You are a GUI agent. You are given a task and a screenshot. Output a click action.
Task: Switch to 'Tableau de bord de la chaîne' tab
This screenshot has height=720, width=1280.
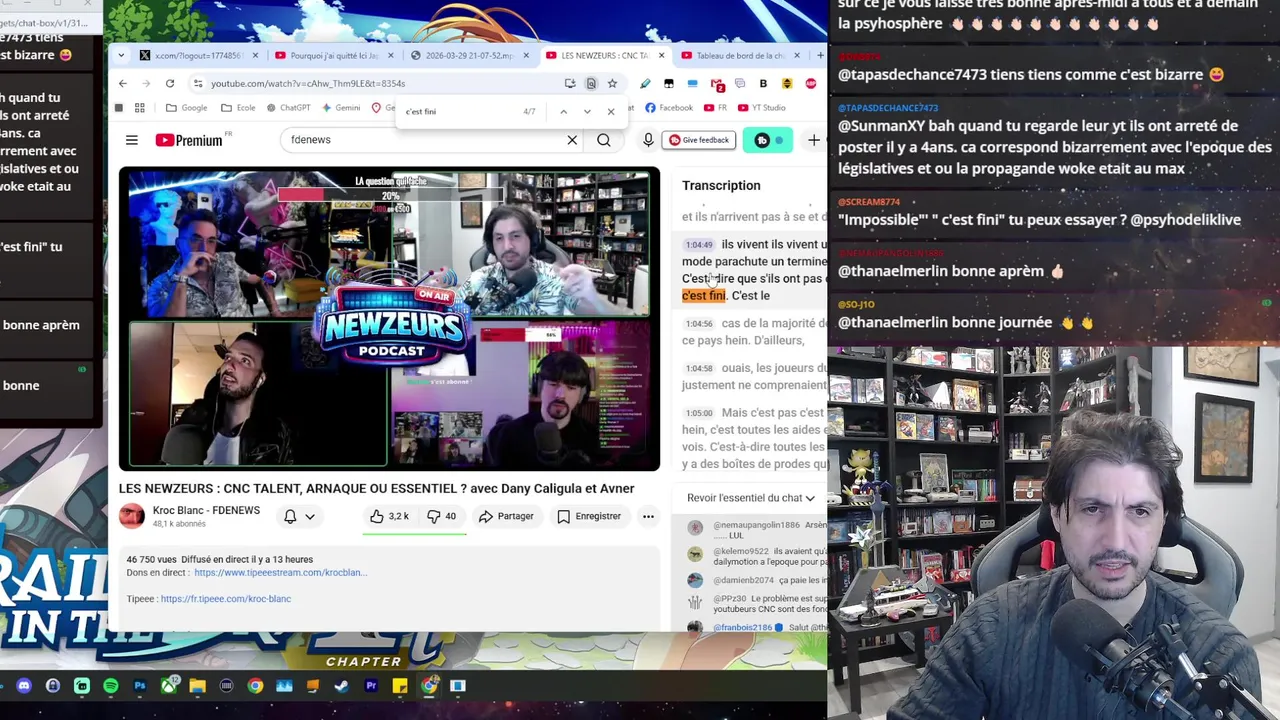coord(740,55)
